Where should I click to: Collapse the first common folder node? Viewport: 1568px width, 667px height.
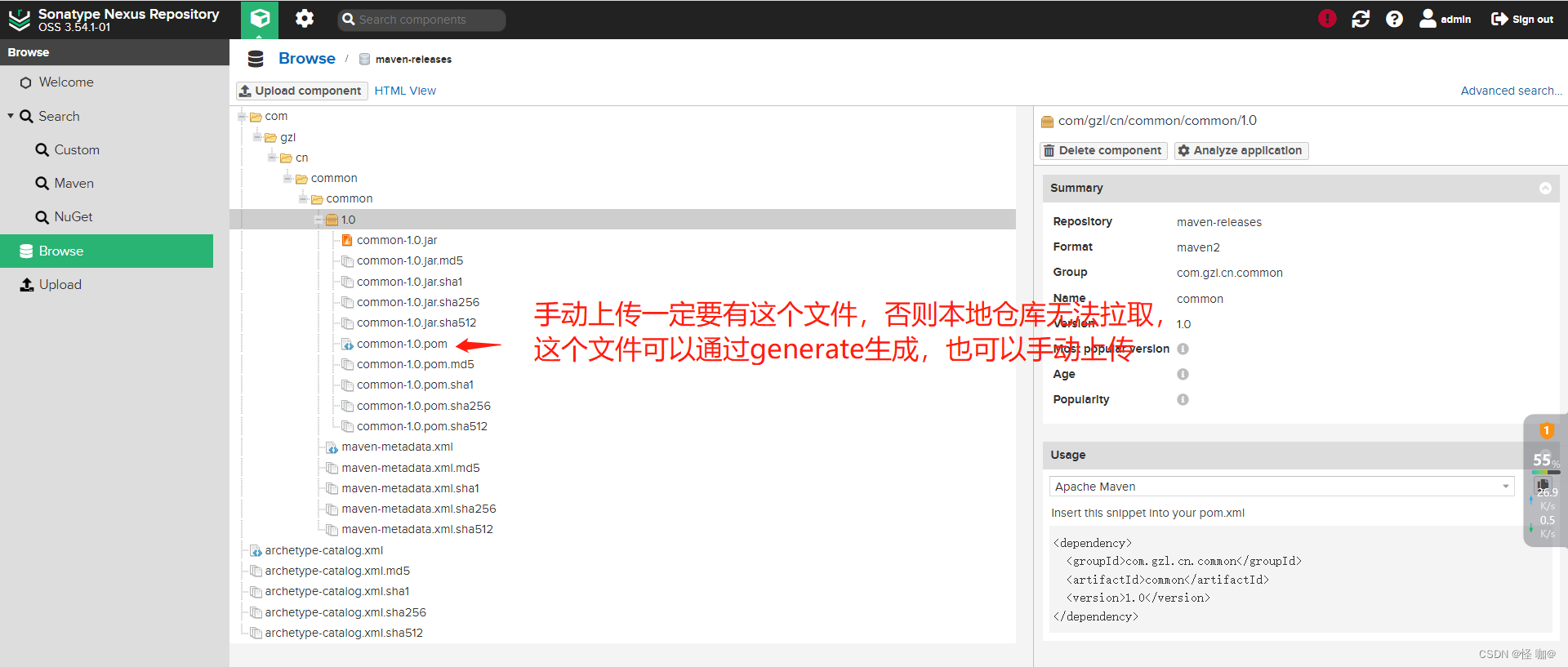288,178
